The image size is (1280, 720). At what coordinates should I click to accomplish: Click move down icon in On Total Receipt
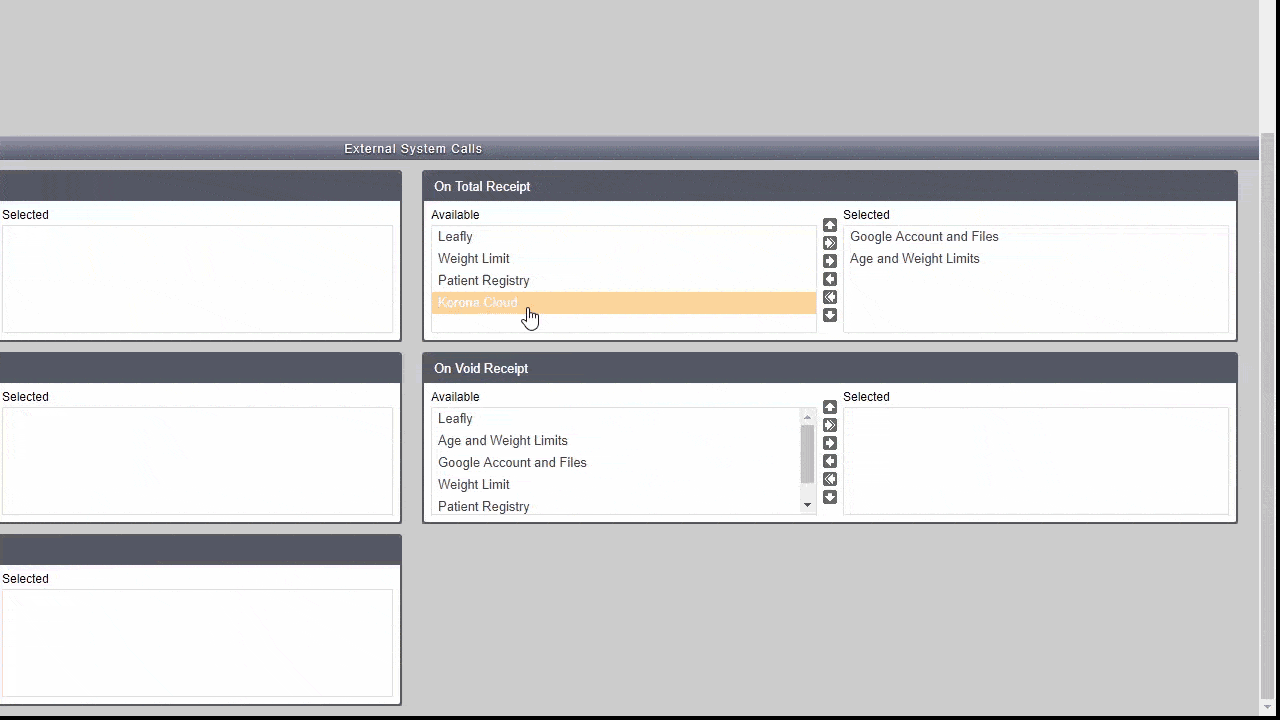click(830, 315)
